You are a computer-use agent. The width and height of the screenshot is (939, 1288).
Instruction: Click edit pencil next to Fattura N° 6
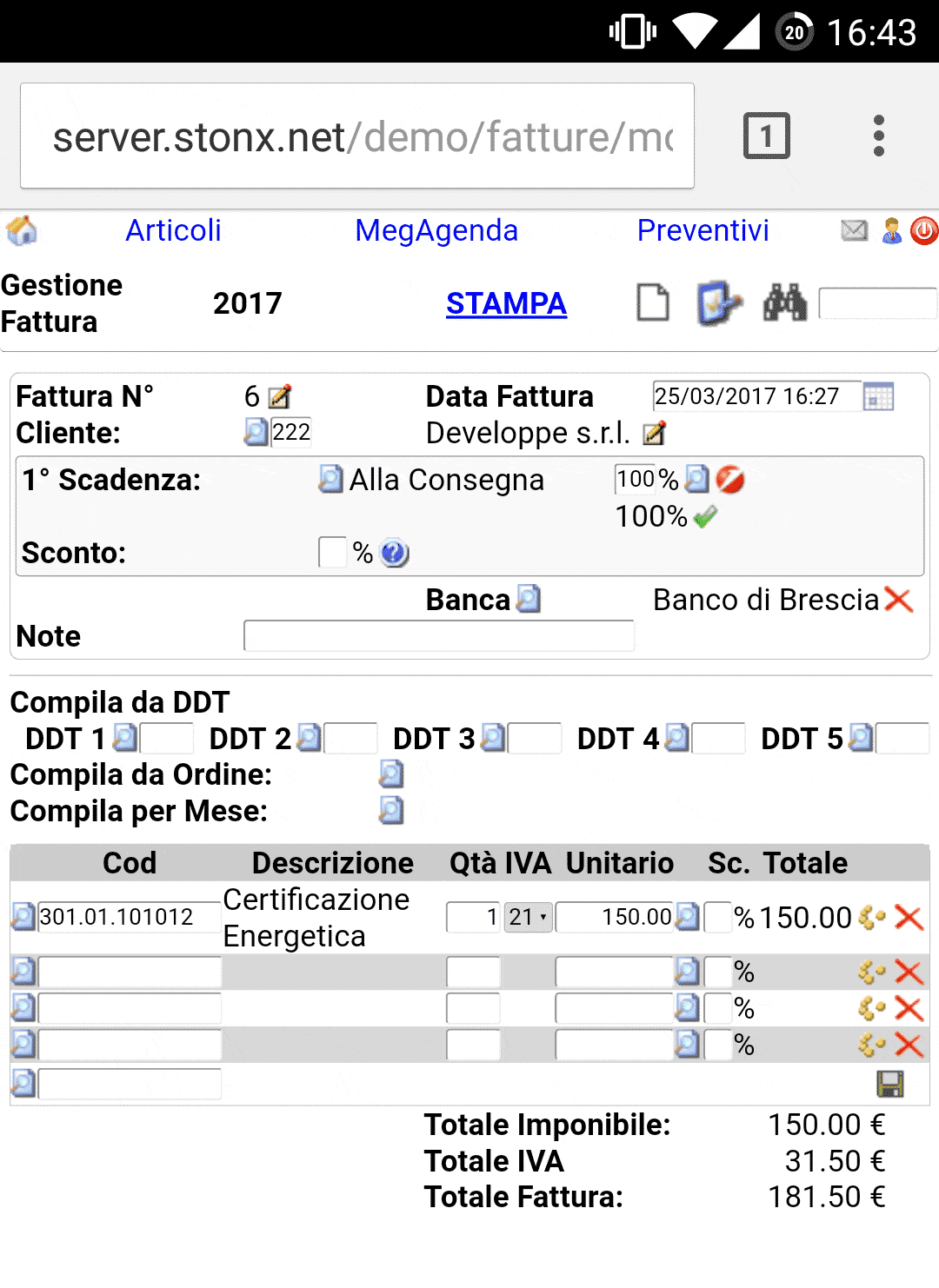tap(280, 397)
